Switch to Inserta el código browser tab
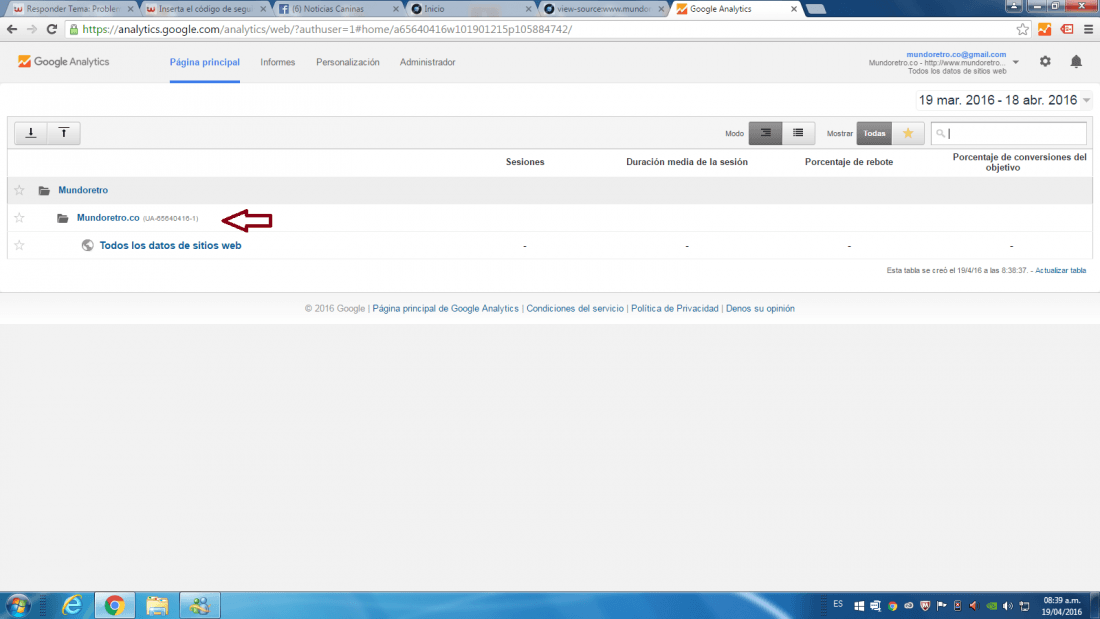1100x619 pixels. click(204, 9)
